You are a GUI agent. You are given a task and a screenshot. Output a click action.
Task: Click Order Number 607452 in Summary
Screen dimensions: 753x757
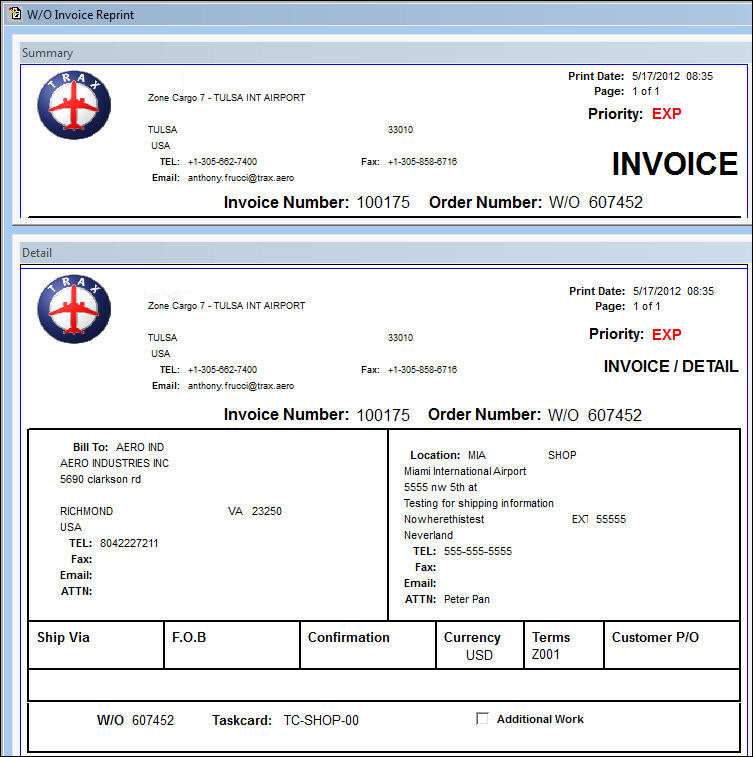[536, 202]
